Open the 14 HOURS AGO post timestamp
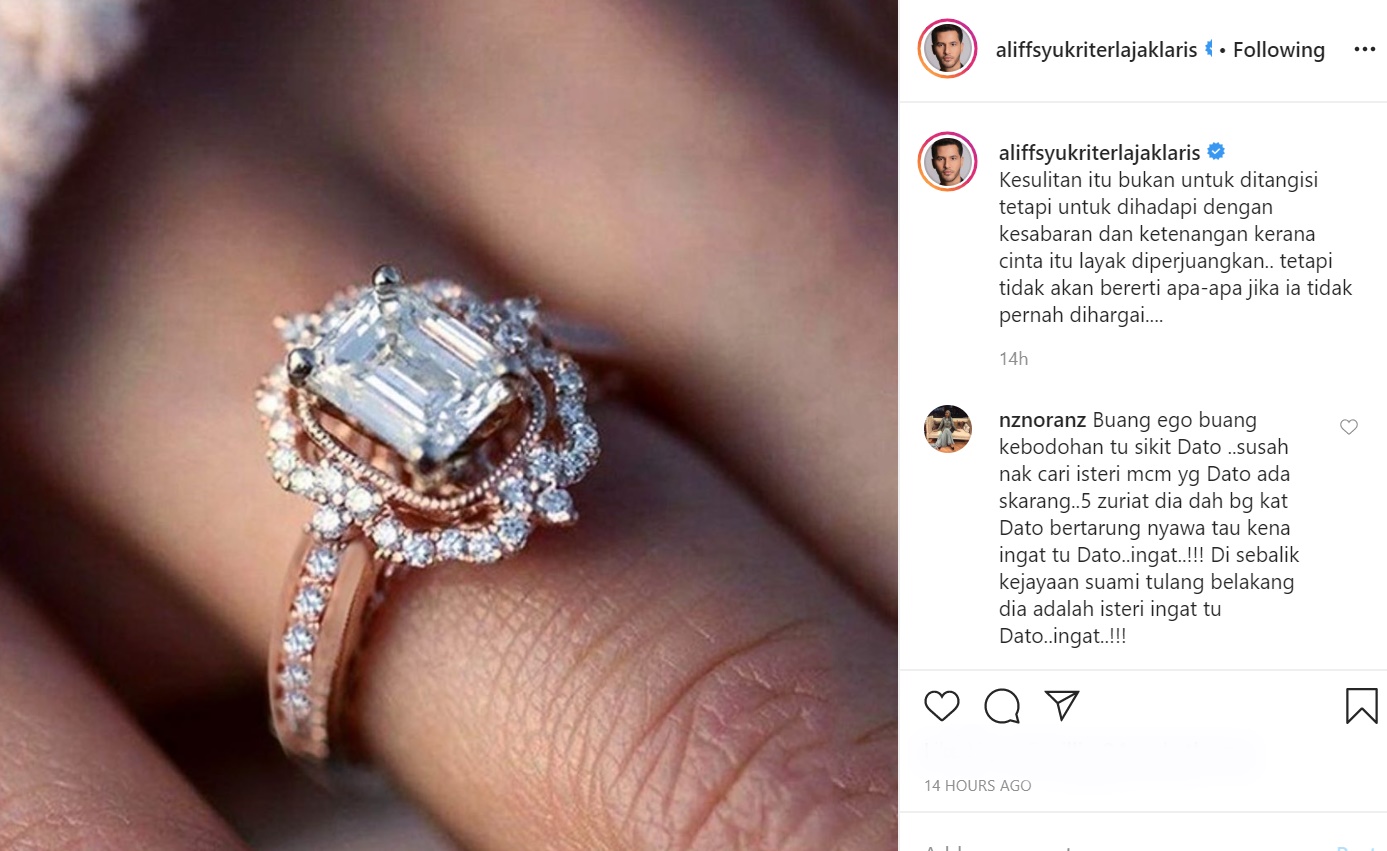1387x851 pixels. pos(977,786)
